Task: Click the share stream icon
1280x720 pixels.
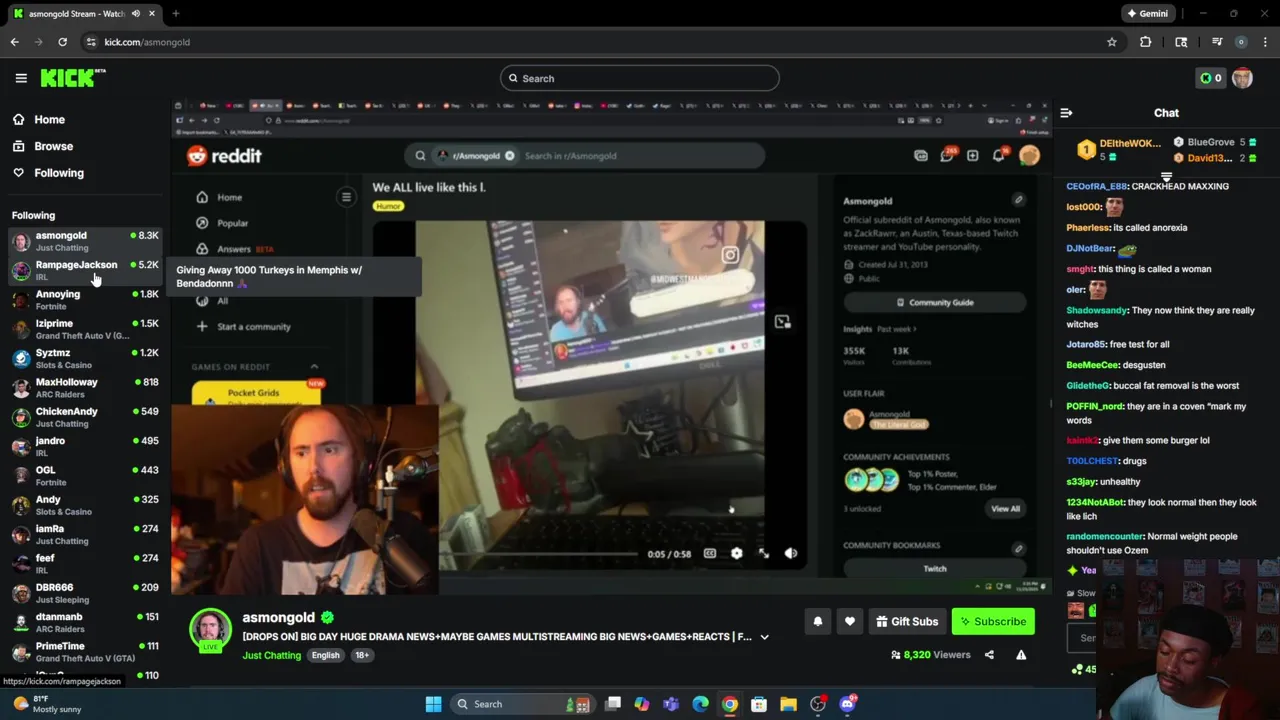Action: [989, 655]
